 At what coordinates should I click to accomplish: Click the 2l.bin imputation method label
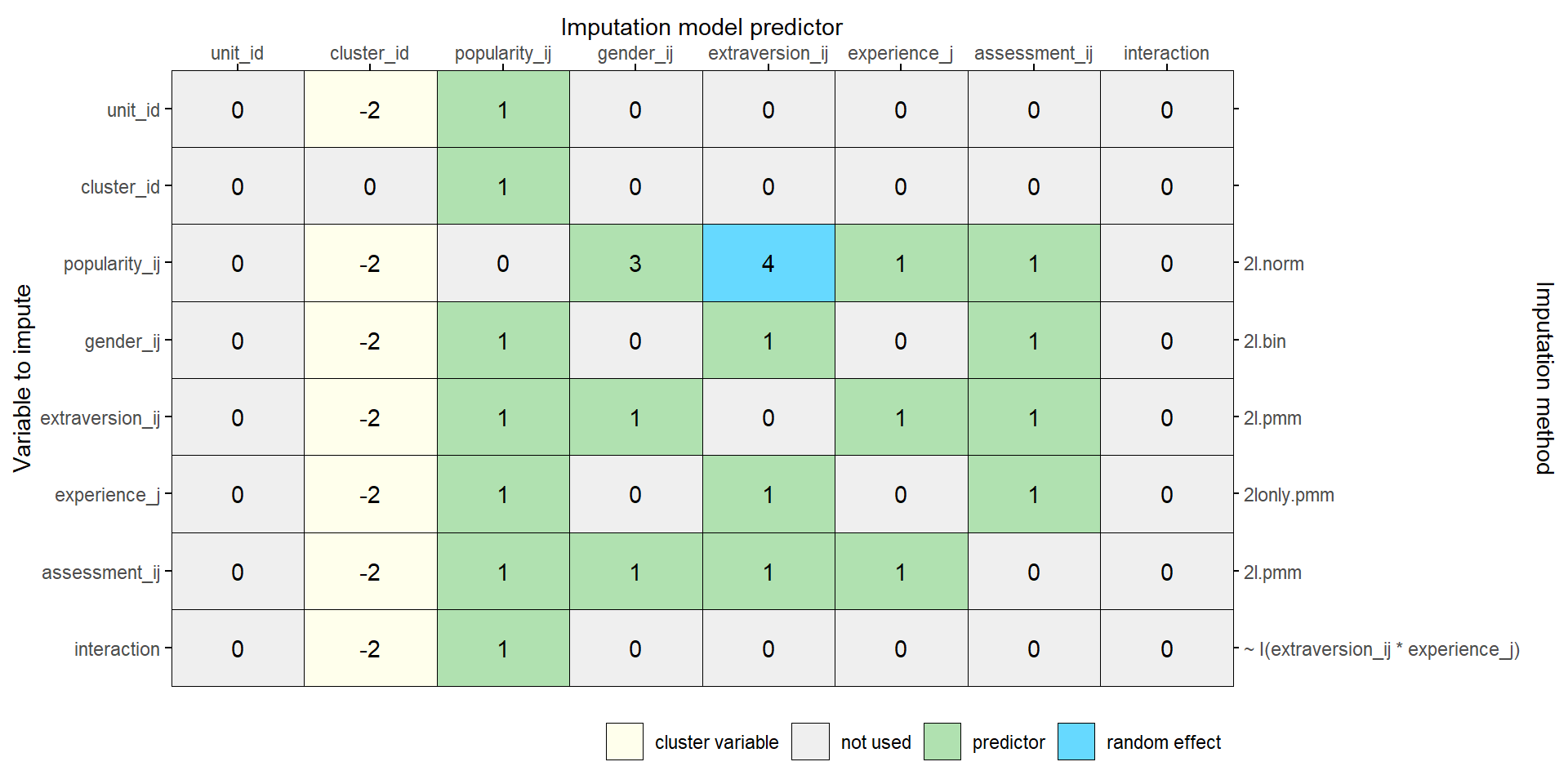pyautogui.click(x=1264, y=341)
